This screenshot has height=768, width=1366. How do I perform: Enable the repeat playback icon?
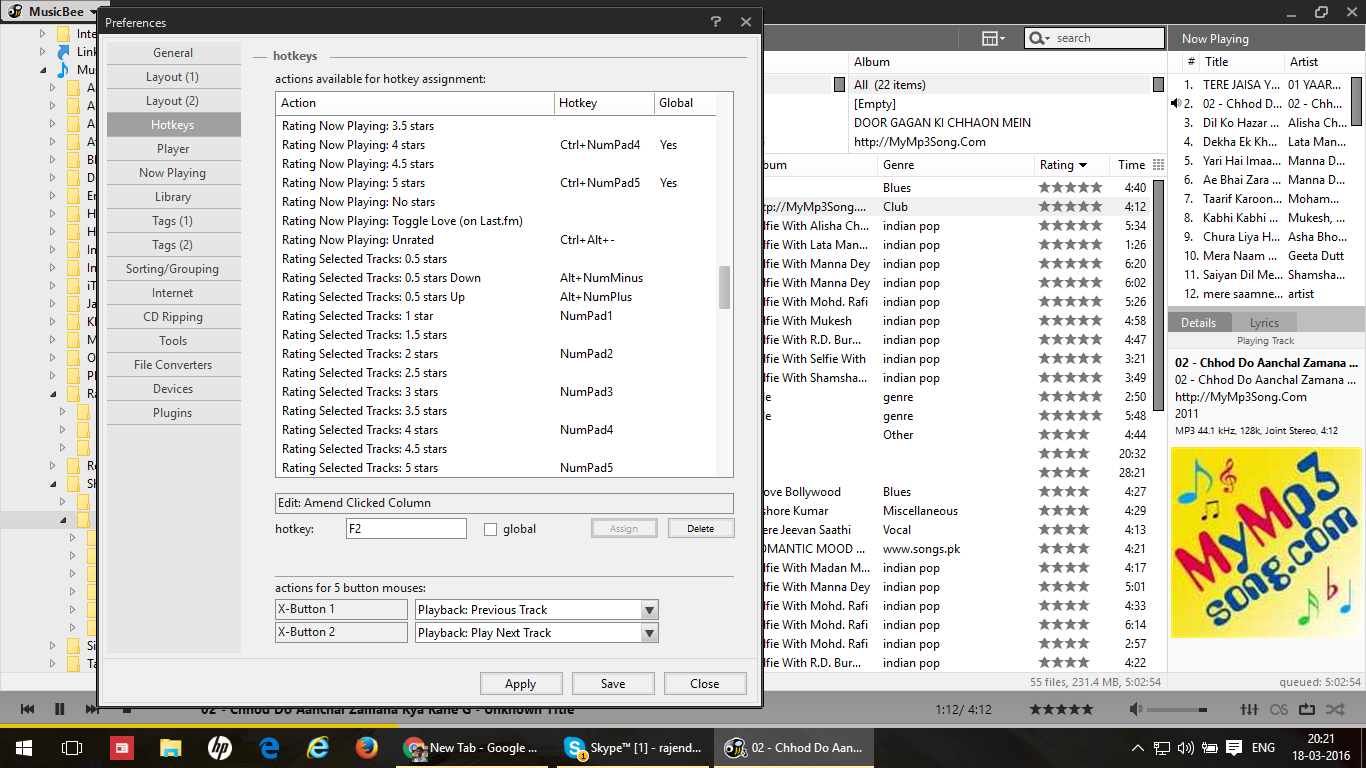[x=1307, y=710]
